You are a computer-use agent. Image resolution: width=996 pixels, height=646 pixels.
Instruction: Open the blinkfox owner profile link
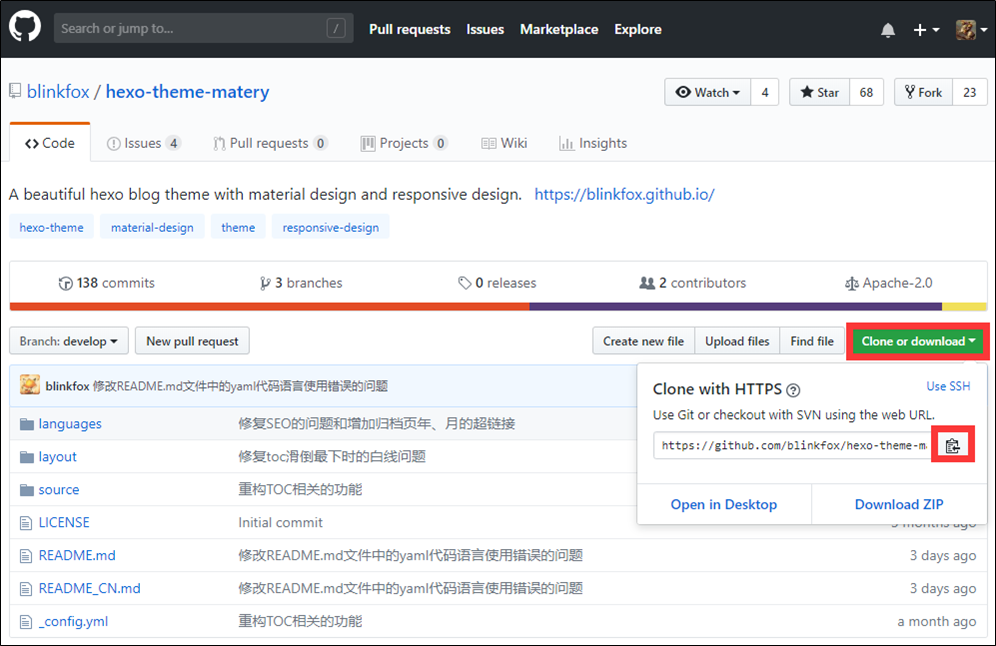[58, 91]
